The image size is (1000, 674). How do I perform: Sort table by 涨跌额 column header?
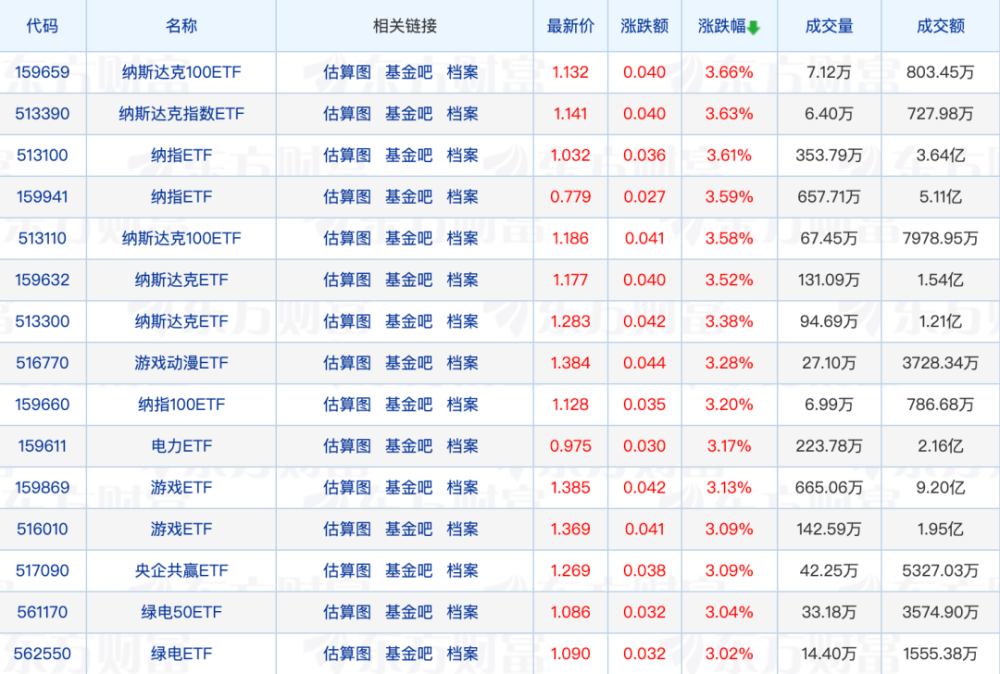coord(644,26)
